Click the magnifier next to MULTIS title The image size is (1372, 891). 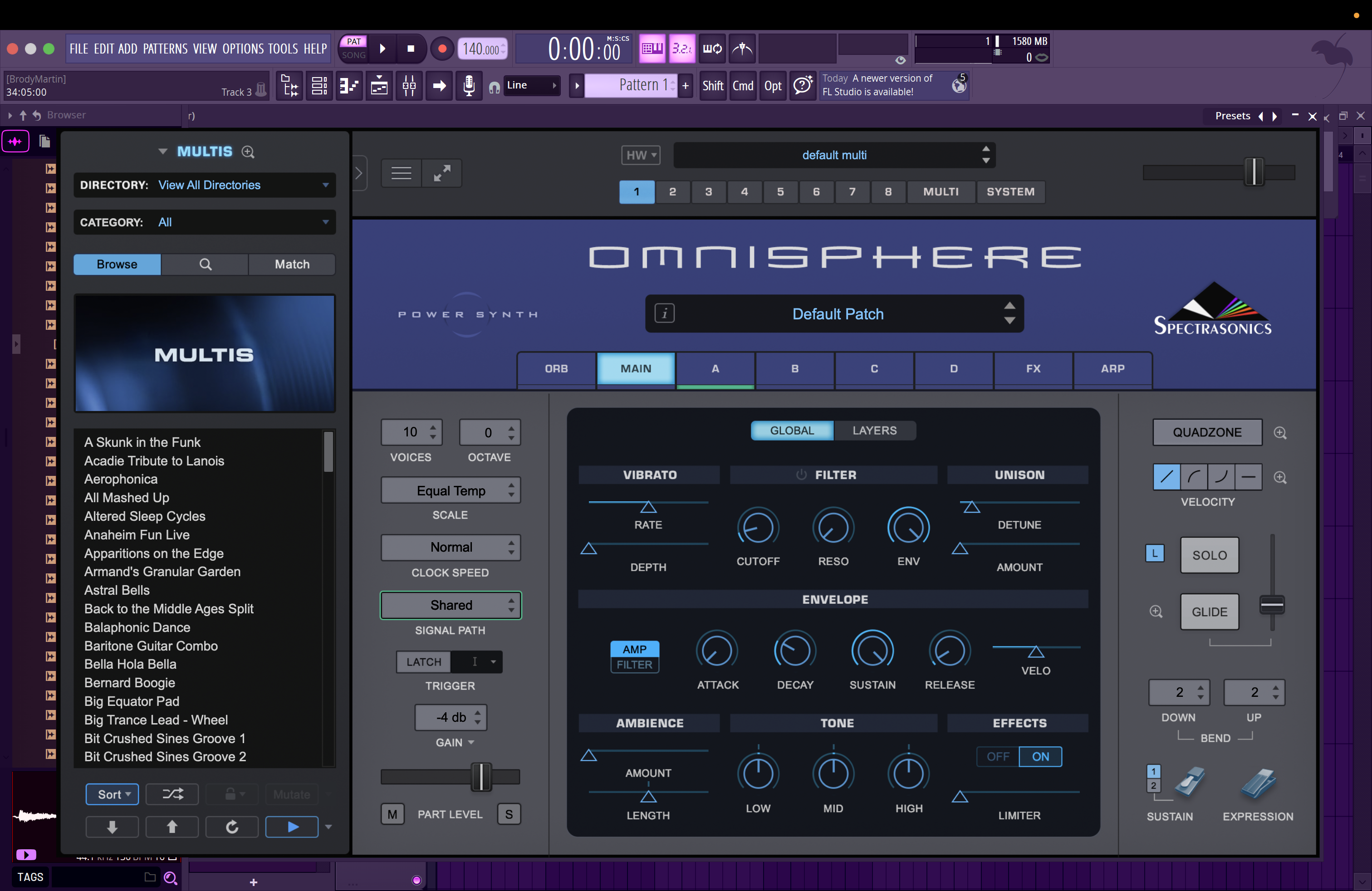tap(248, 152)
